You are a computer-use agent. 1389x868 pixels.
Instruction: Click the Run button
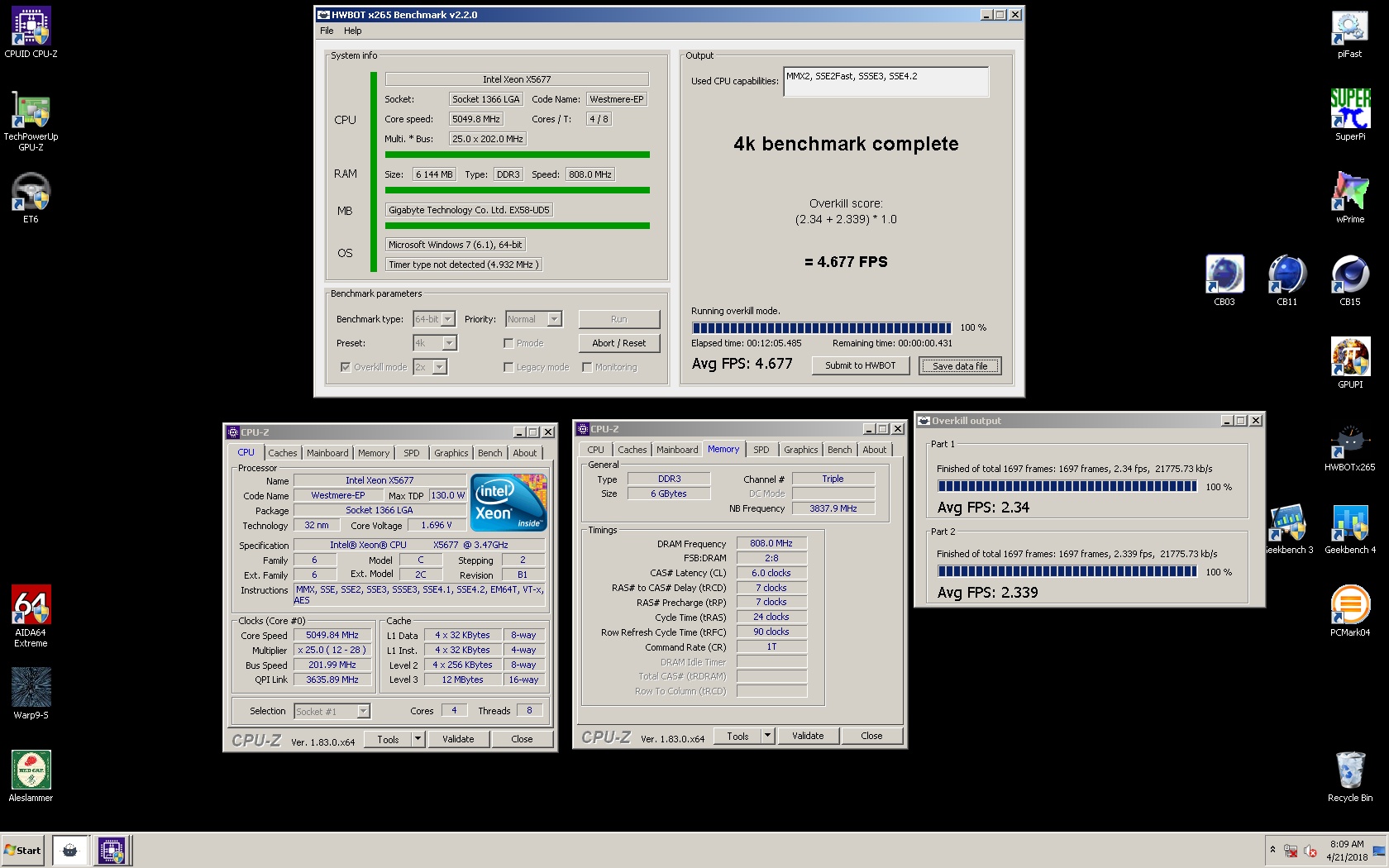click(x=618, y=319)
